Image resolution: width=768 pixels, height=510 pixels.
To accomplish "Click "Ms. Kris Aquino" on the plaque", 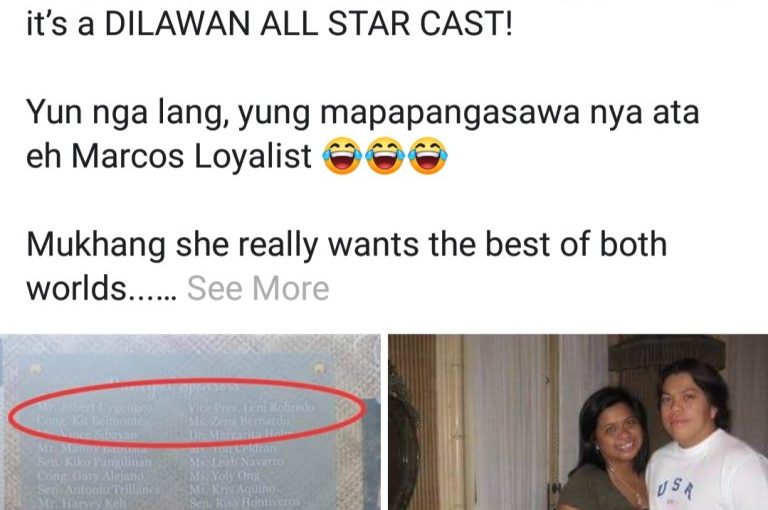I will (x=233, y=488).
